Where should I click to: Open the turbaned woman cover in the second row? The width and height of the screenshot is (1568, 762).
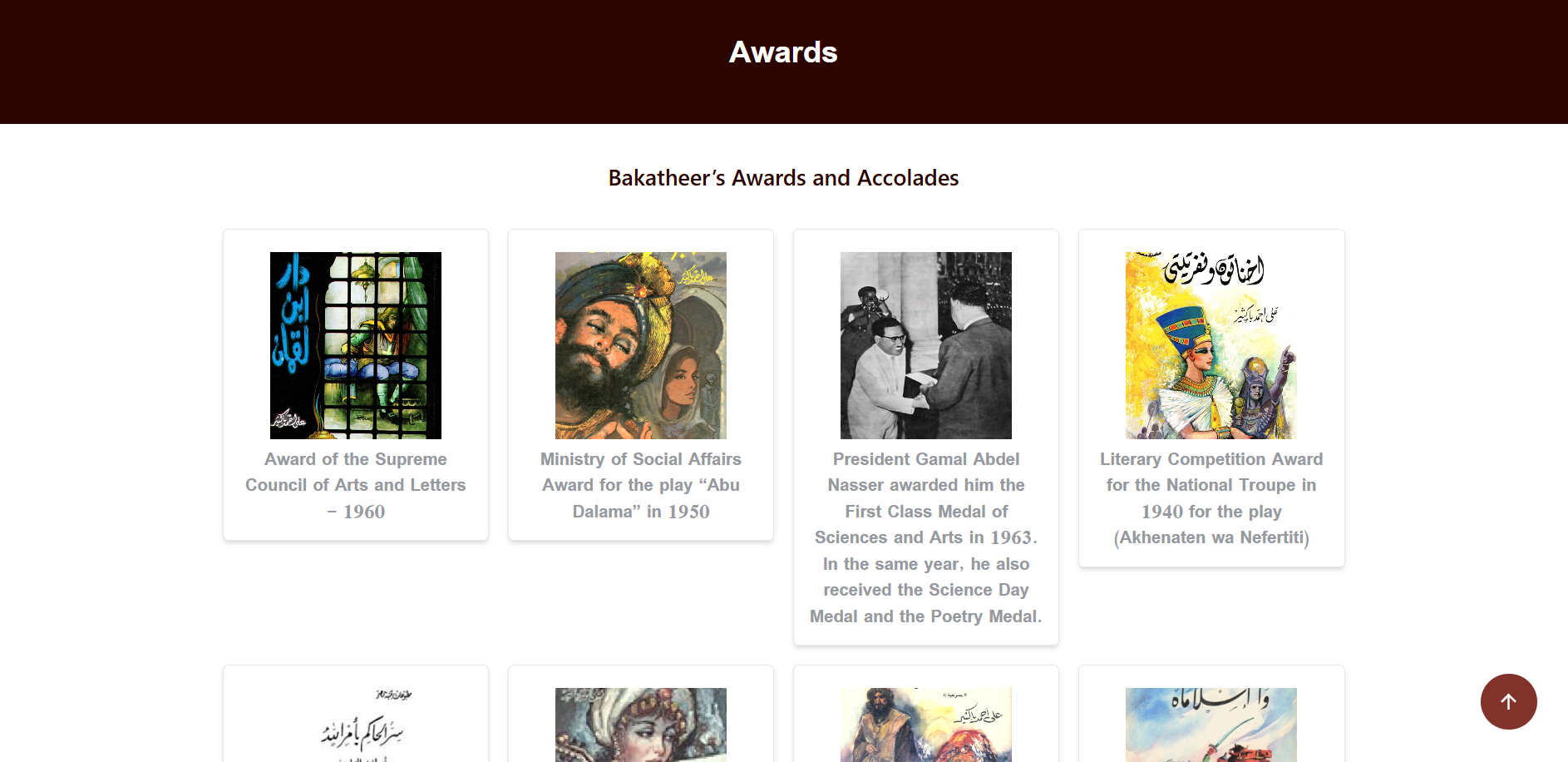point(641,725)
